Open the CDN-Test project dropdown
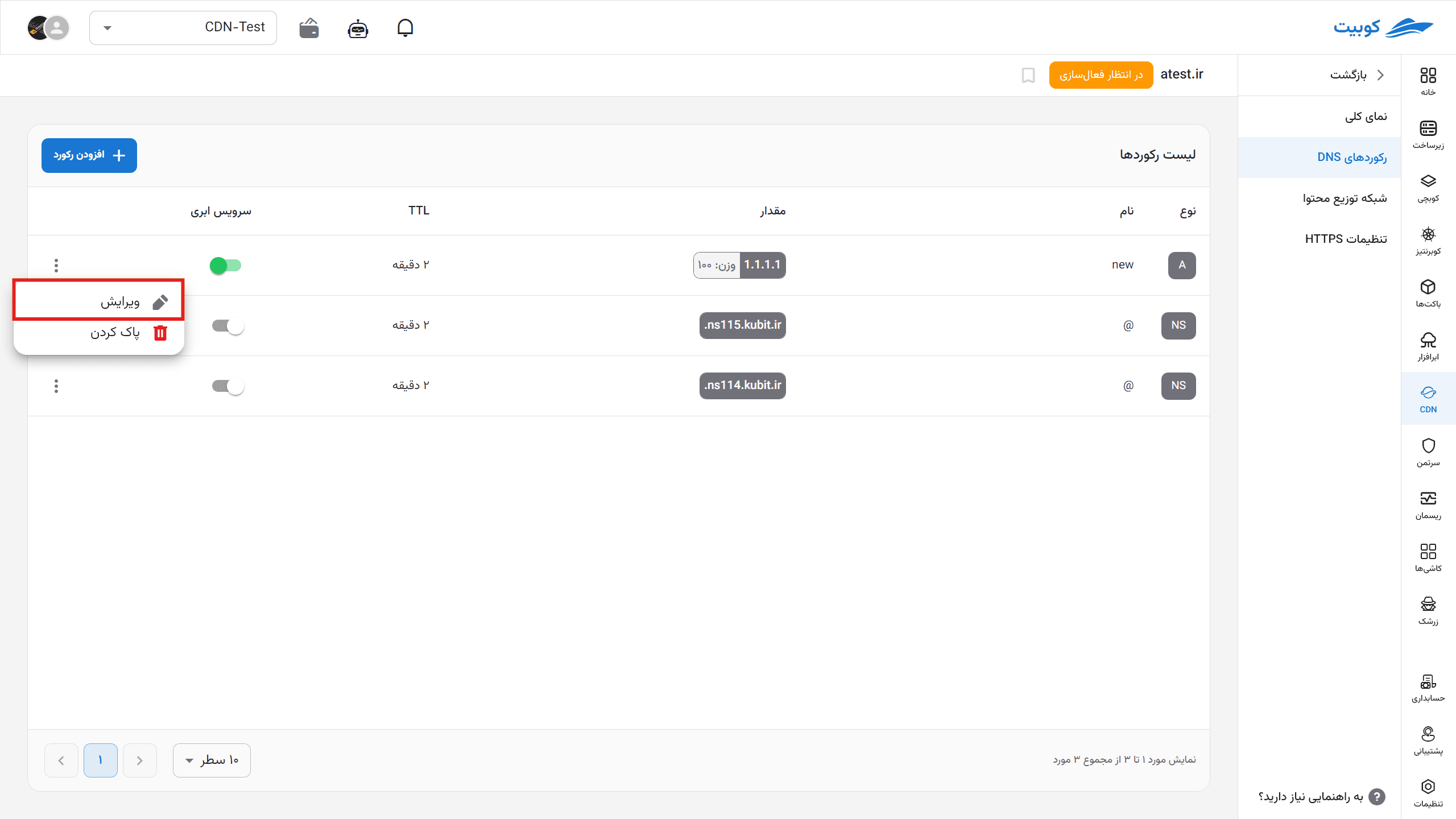 183,27
